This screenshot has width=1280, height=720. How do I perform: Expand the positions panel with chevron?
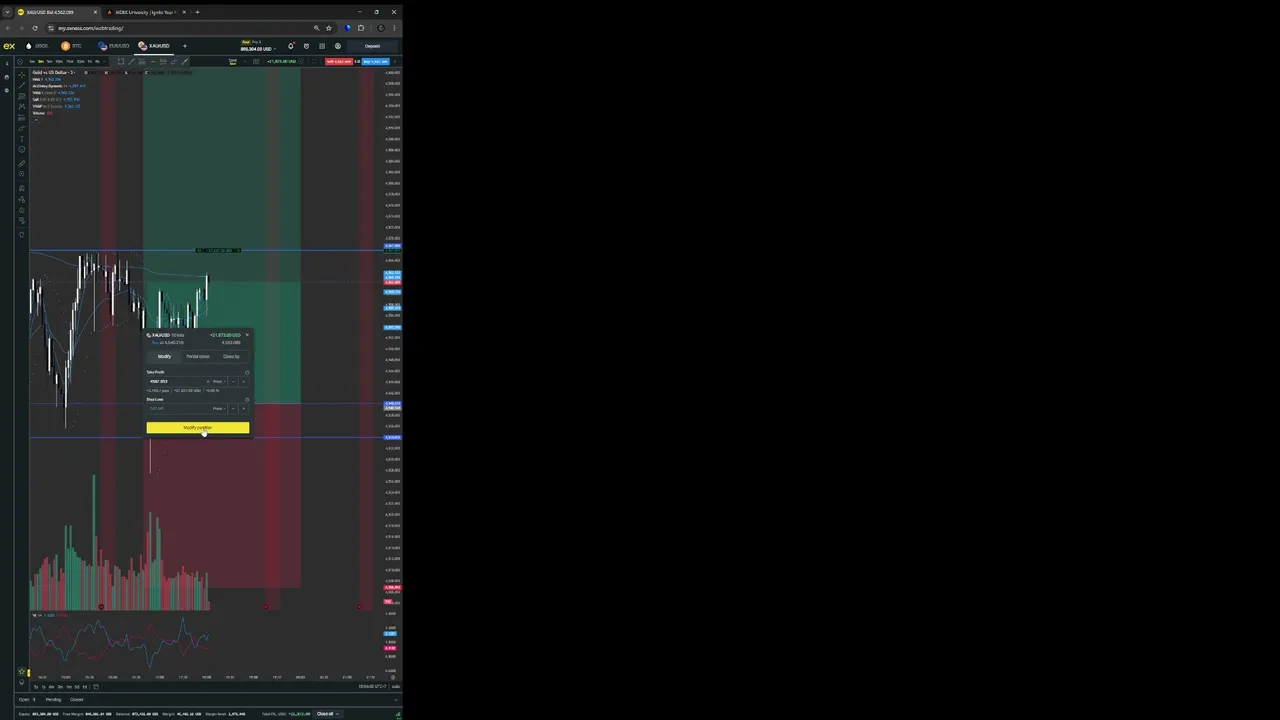point(396,700)
